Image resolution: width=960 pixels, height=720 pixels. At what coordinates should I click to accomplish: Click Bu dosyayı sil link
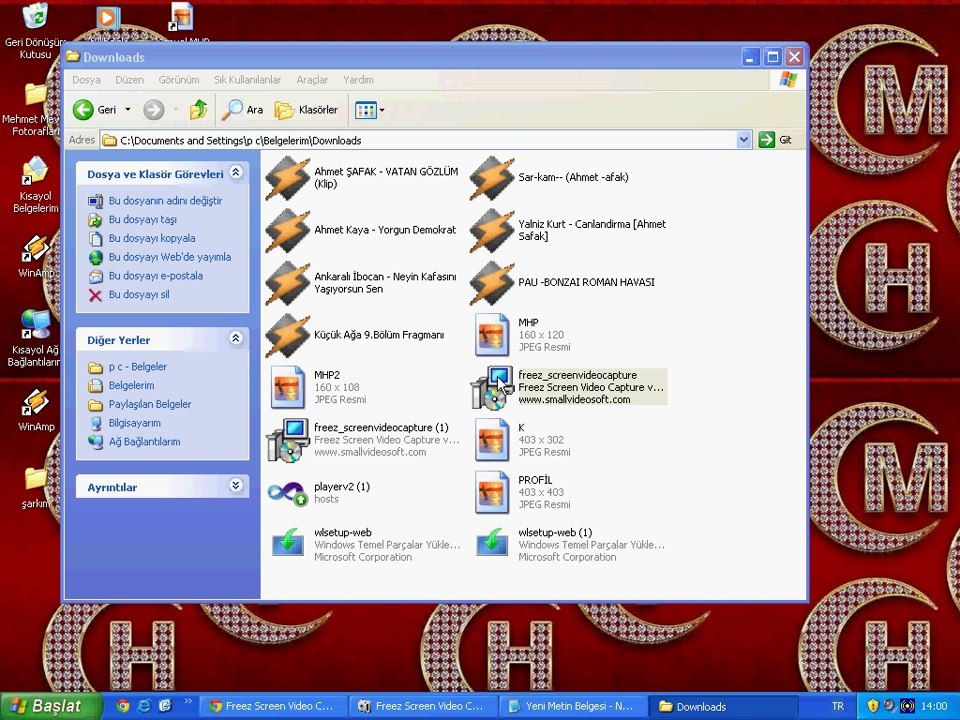pyautogui.click(x=139, y=294)
